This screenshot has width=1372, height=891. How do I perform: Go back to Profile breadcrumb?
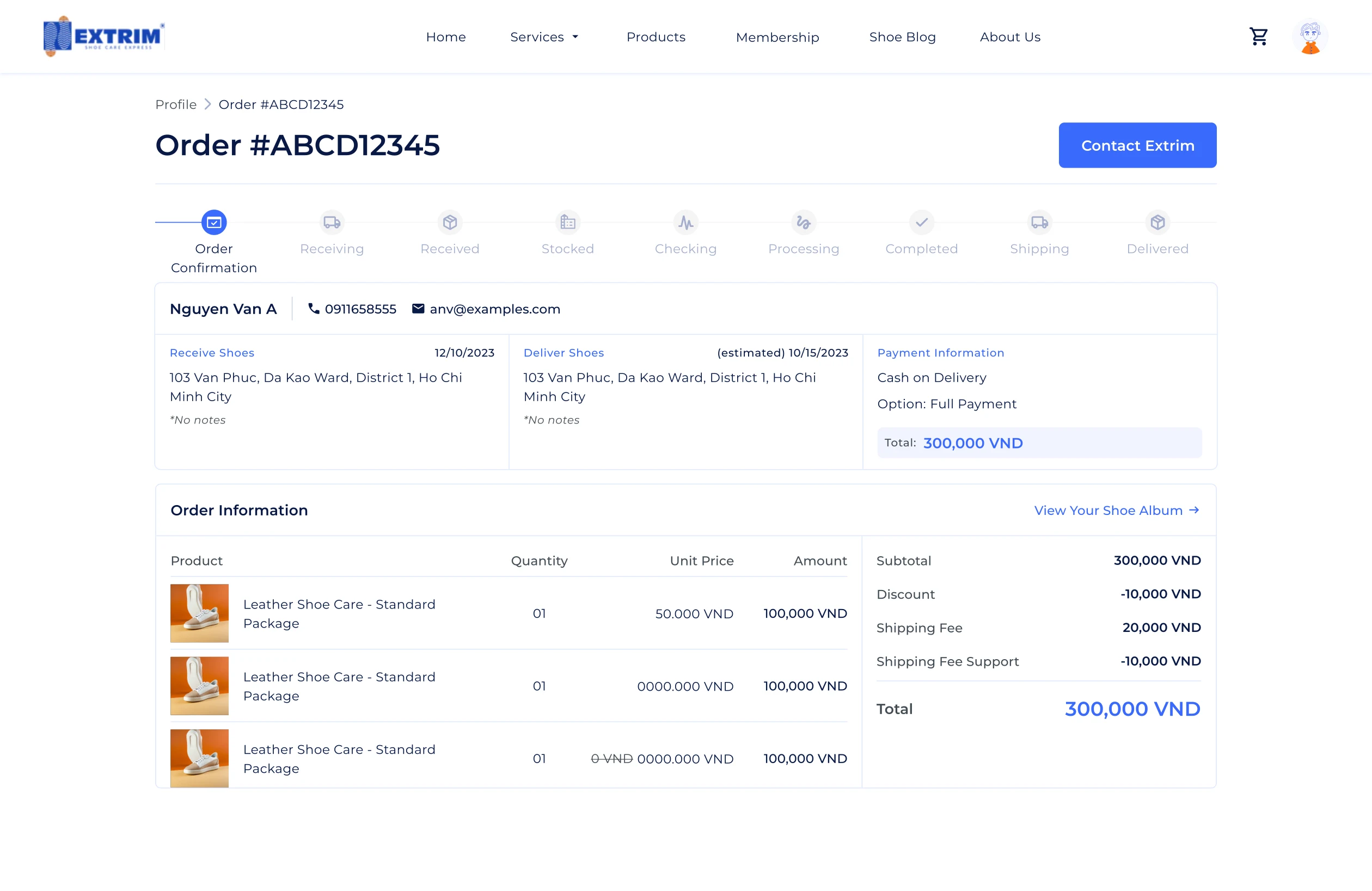click(x=176, y=105)
